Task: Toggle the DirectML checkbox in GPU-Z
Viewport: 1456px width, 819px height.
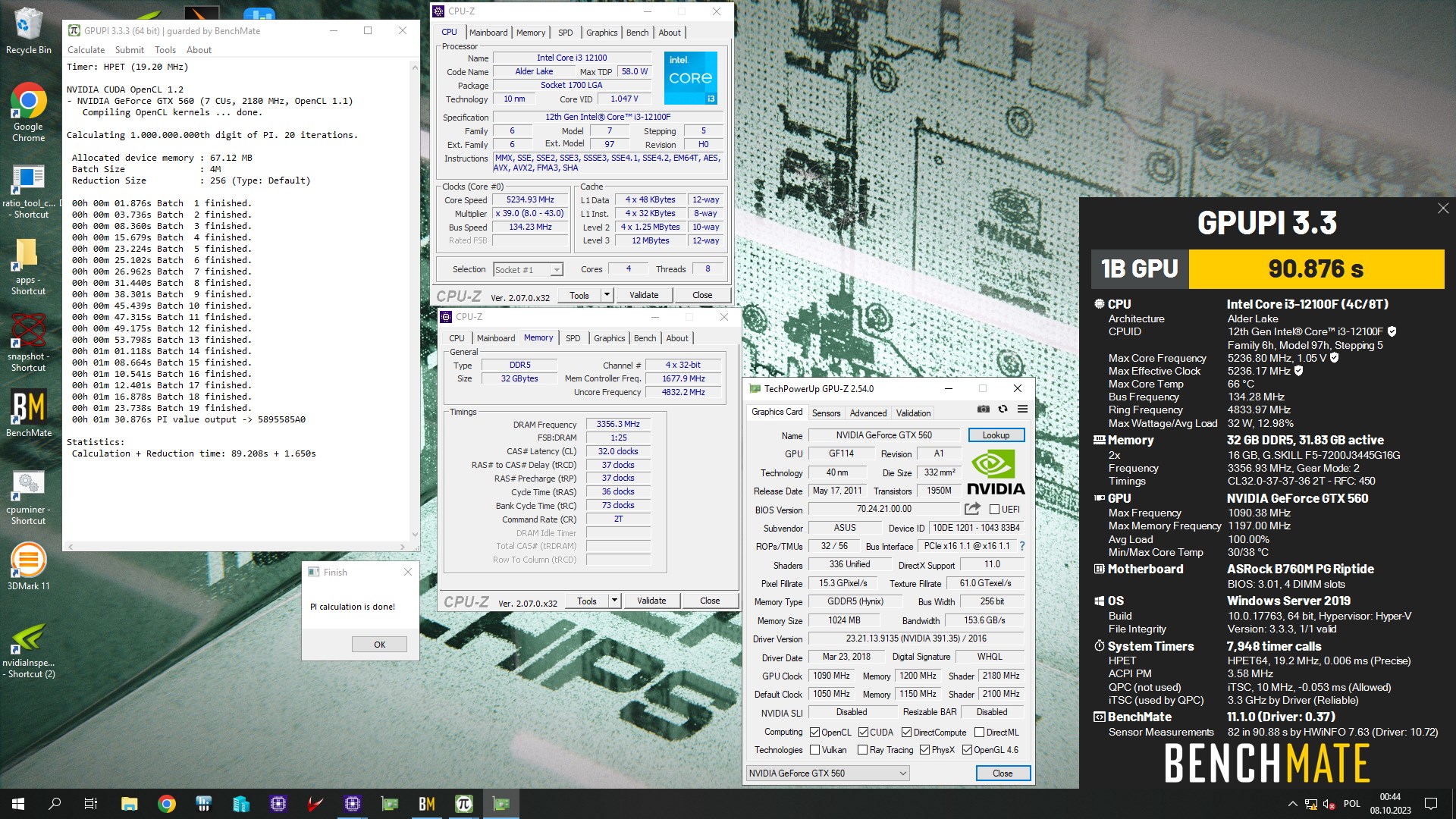Action: (979, 733)
